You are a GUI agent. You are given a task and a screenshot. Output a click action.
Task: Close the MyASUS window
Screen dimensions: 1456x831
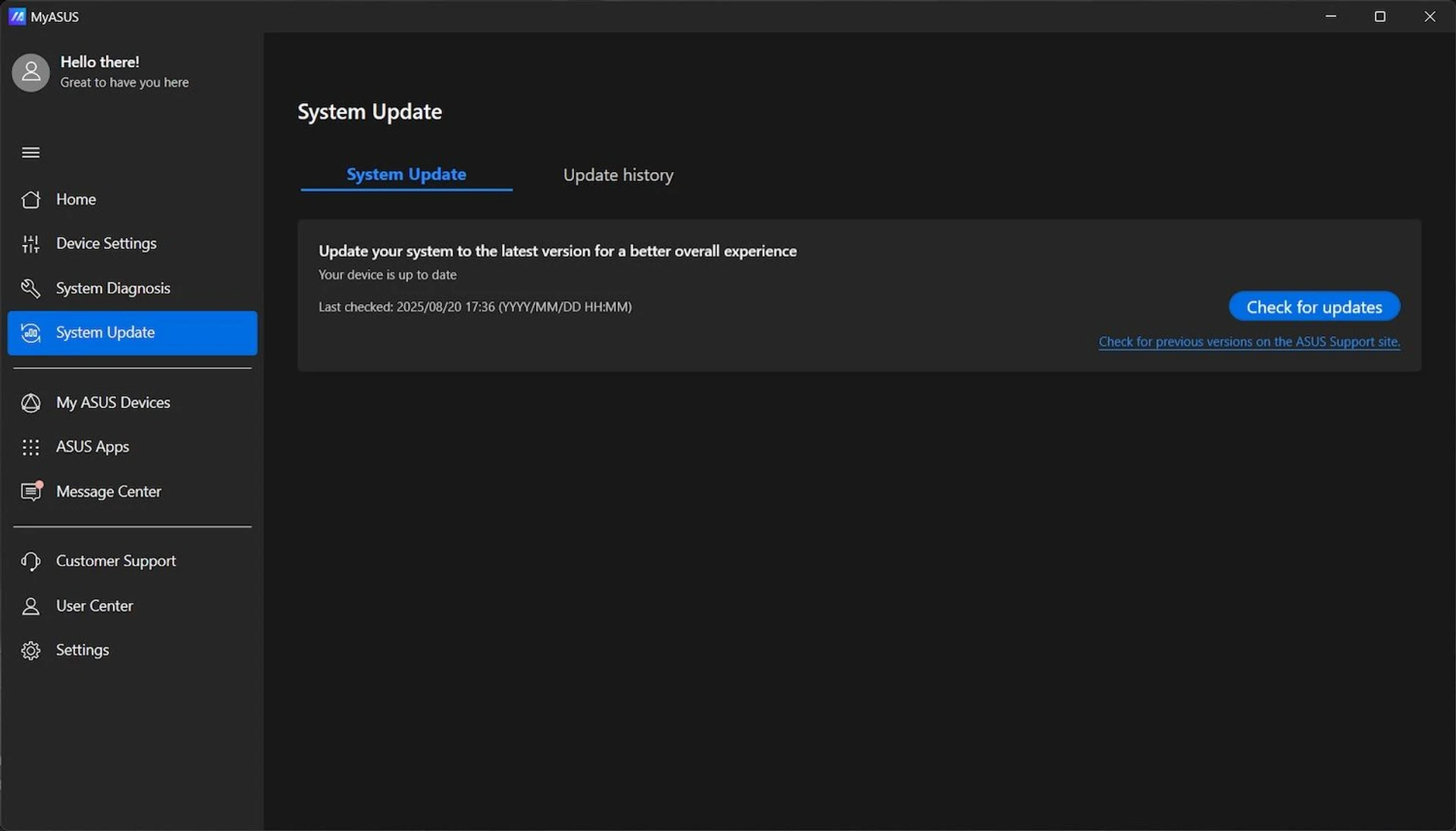tap(1429, 16)
